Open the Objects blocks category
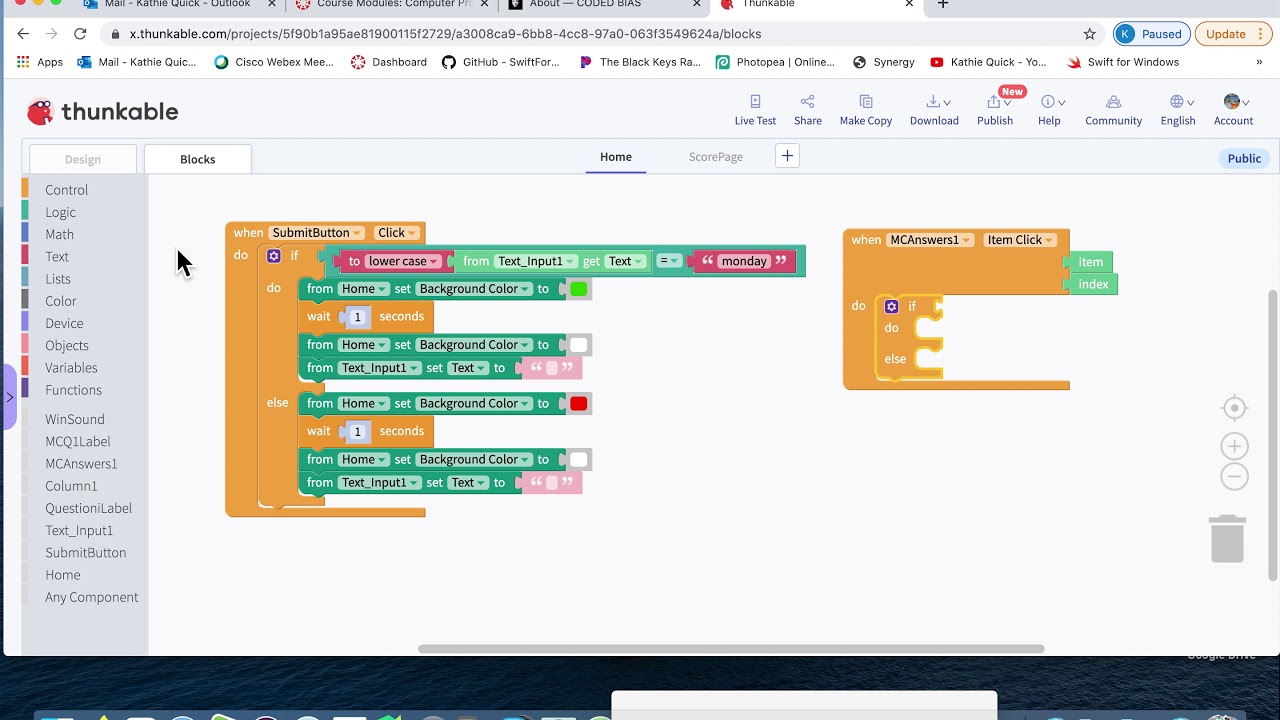The image size is (1280, 720). pyautogui.click(x=67, y=345)
